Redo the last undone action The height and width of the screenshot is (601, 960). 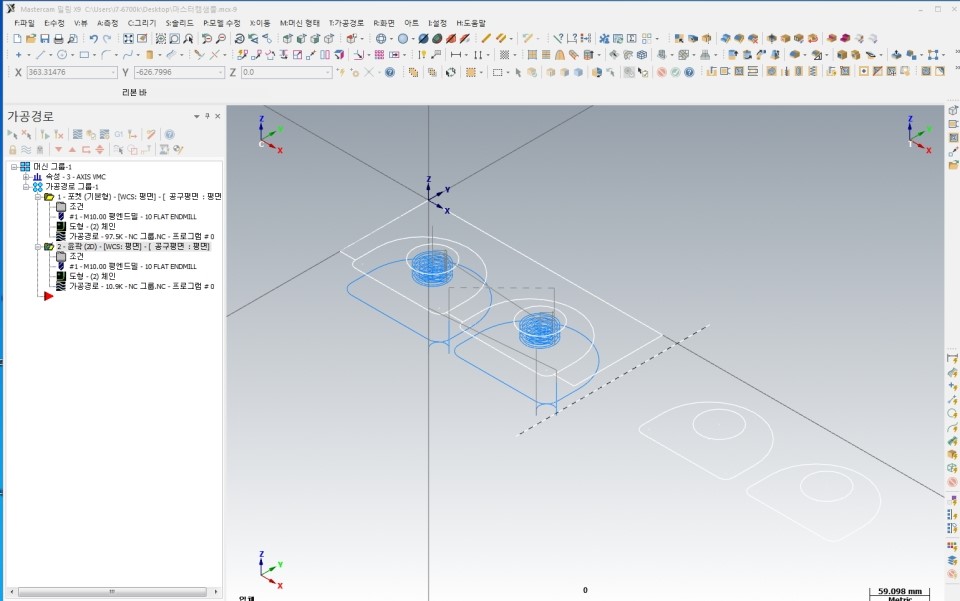tap(107, 39)
